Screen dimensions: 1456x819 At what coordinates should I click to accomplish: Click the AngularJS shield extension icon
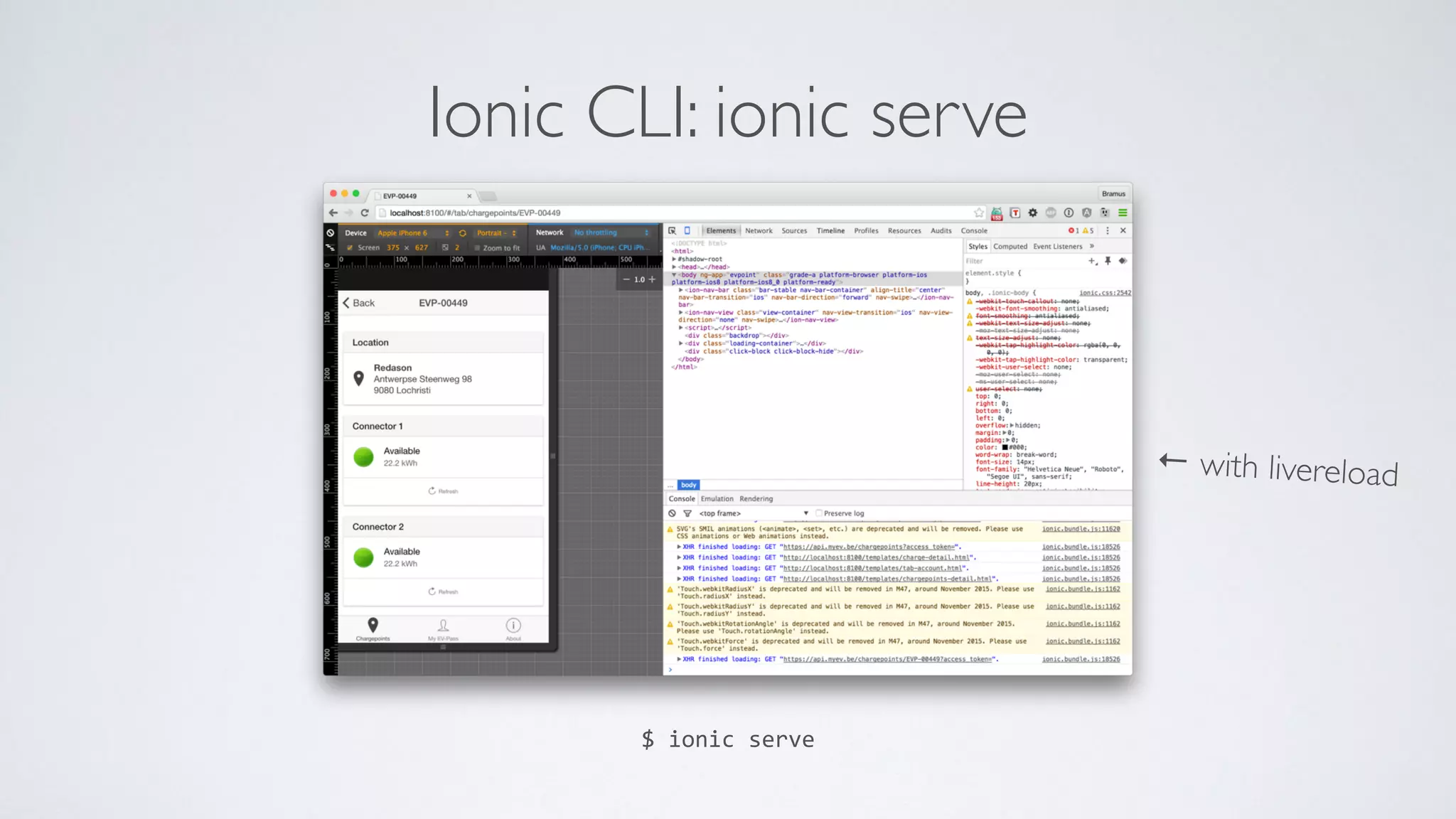(1086, 213)
